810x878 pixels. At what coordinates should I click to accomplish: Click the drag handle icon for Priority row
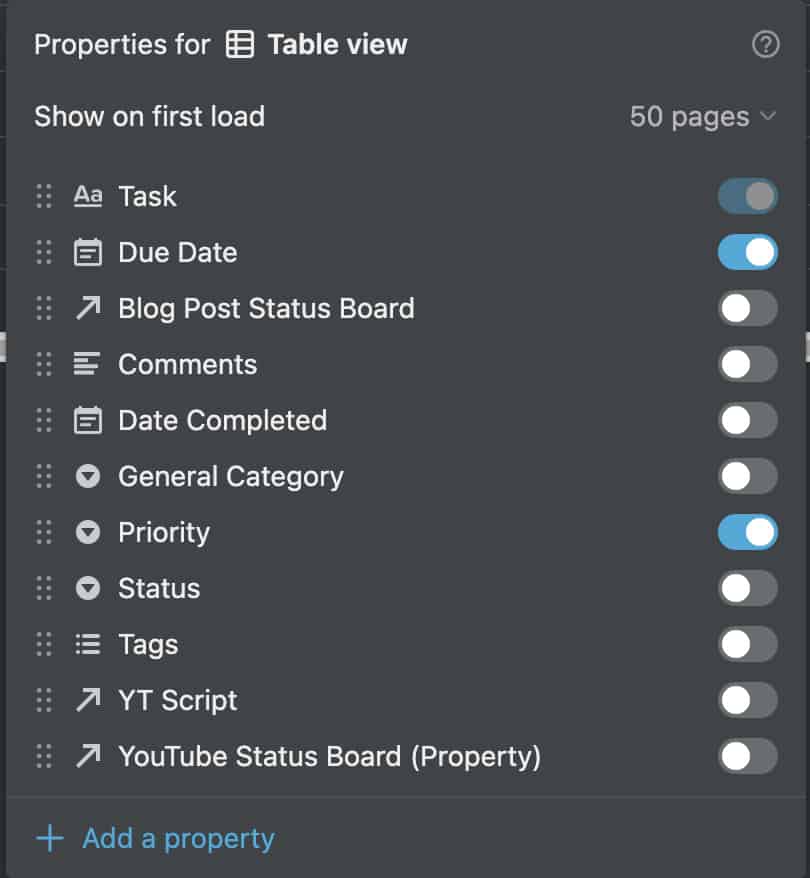click(44, 532)
